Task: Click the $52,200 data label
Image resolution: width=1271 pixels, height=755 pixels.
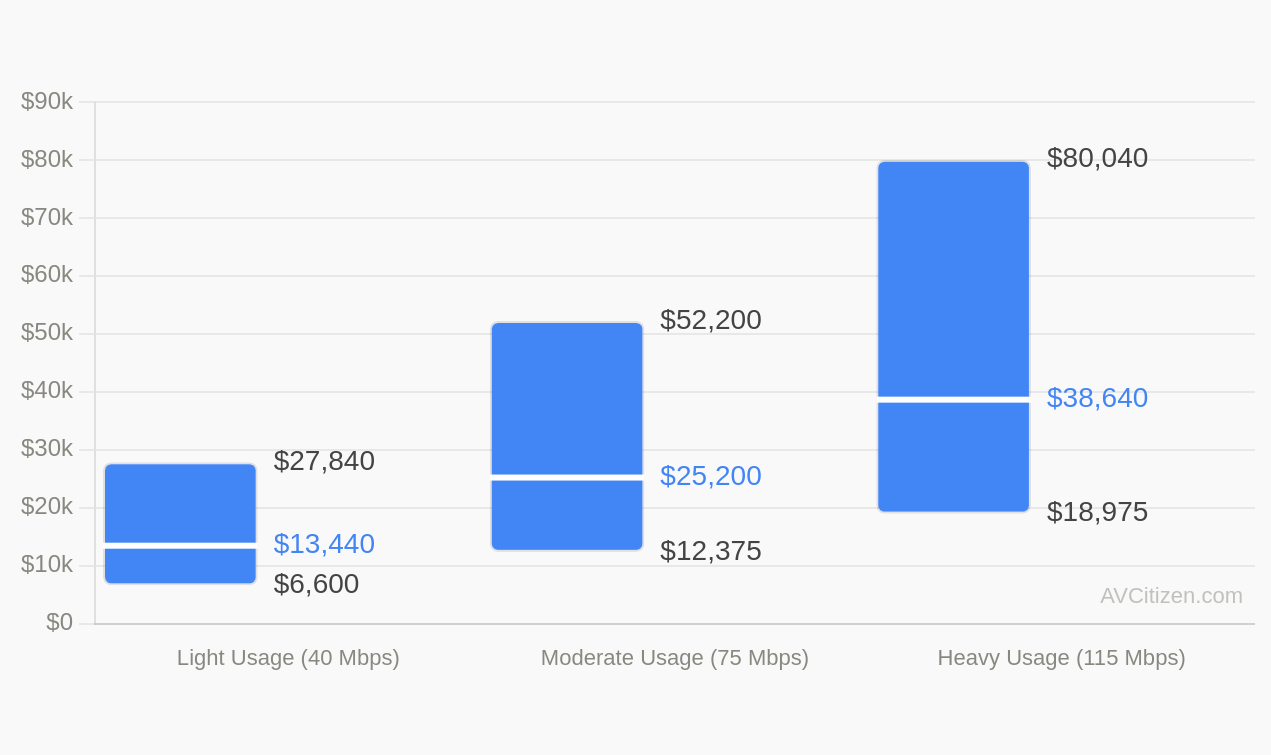Action: (x=710, y=320)
